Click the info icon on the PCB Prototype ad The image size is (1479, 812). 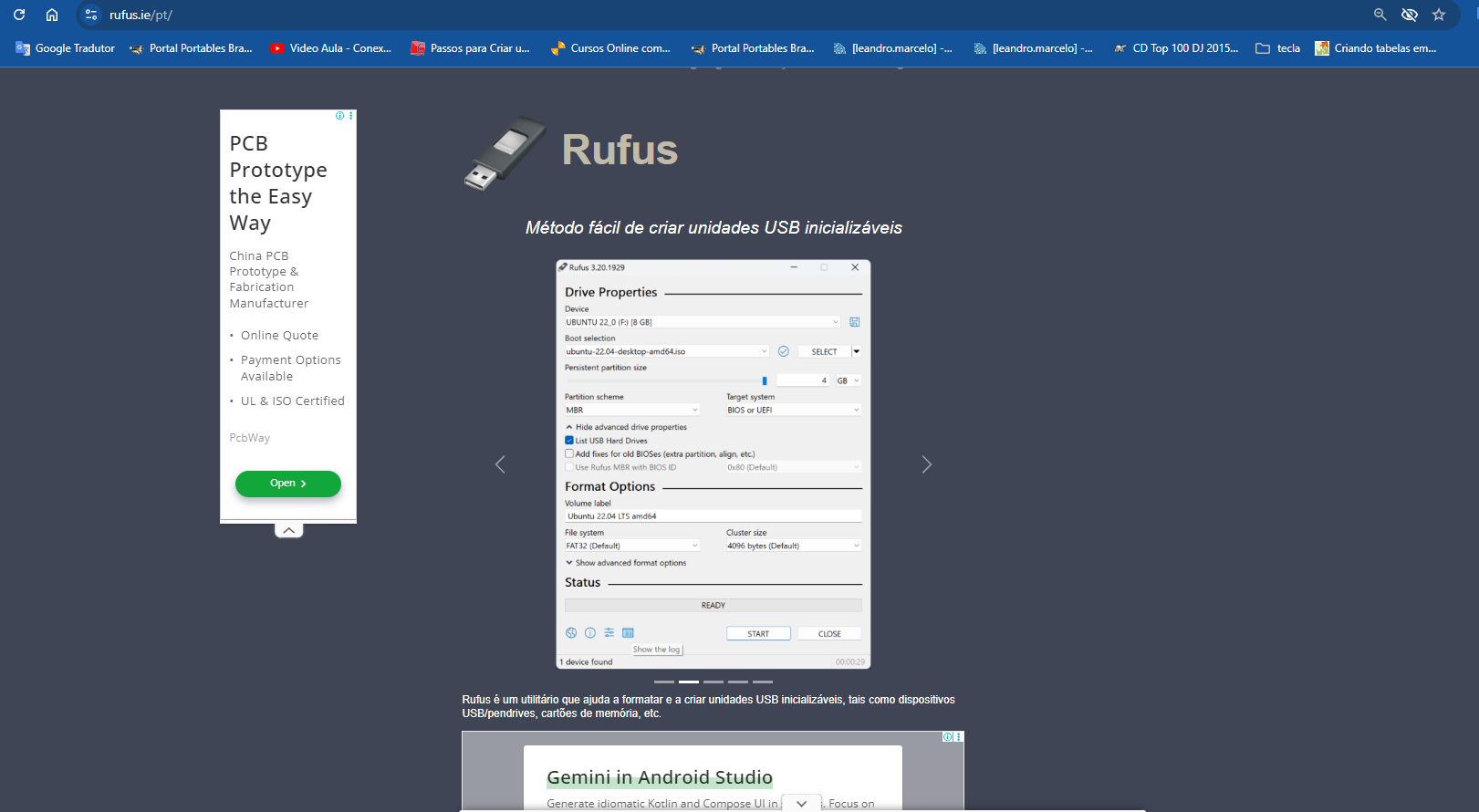pos(340,116)
